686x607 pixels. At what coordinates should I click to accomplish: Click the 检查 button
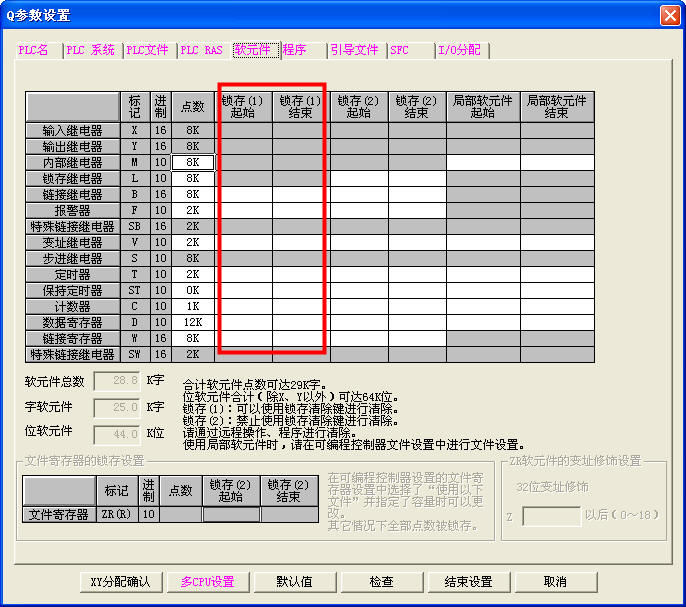pyautogui.click(x=381, y=582)
